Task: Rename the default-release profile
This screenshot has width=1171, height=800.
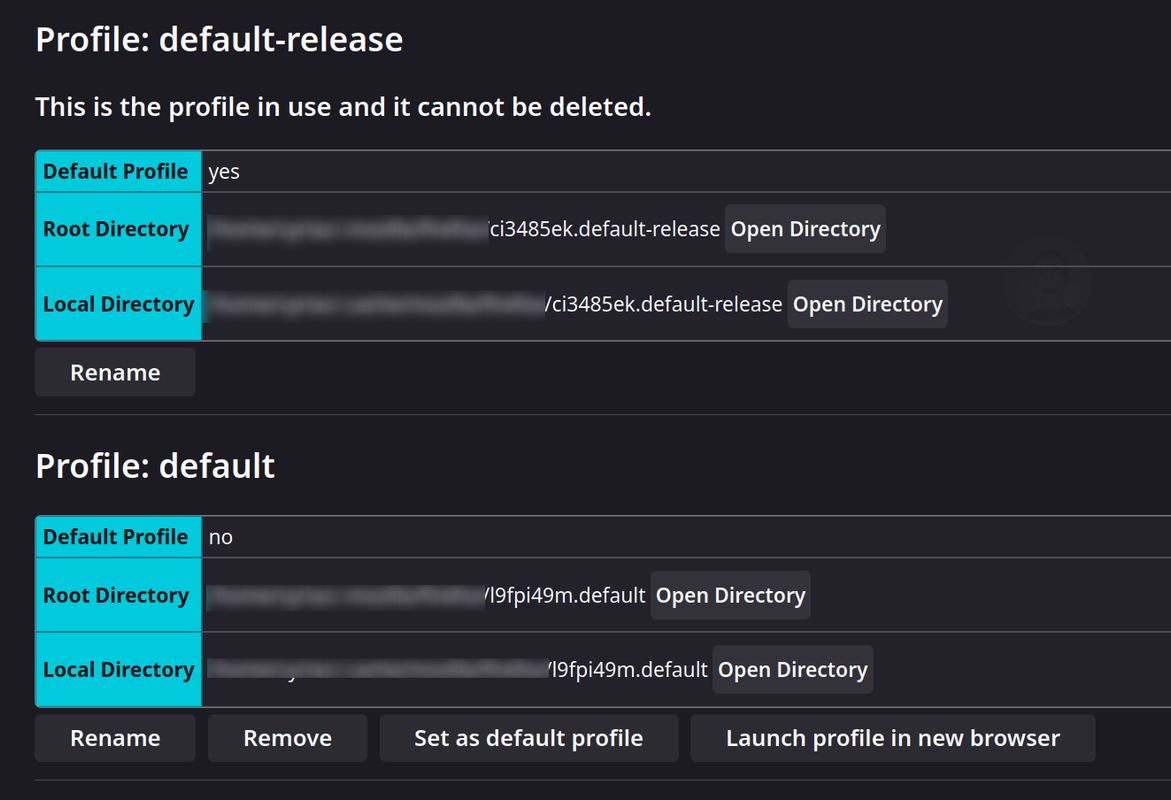Action: (x=115, y=372)
